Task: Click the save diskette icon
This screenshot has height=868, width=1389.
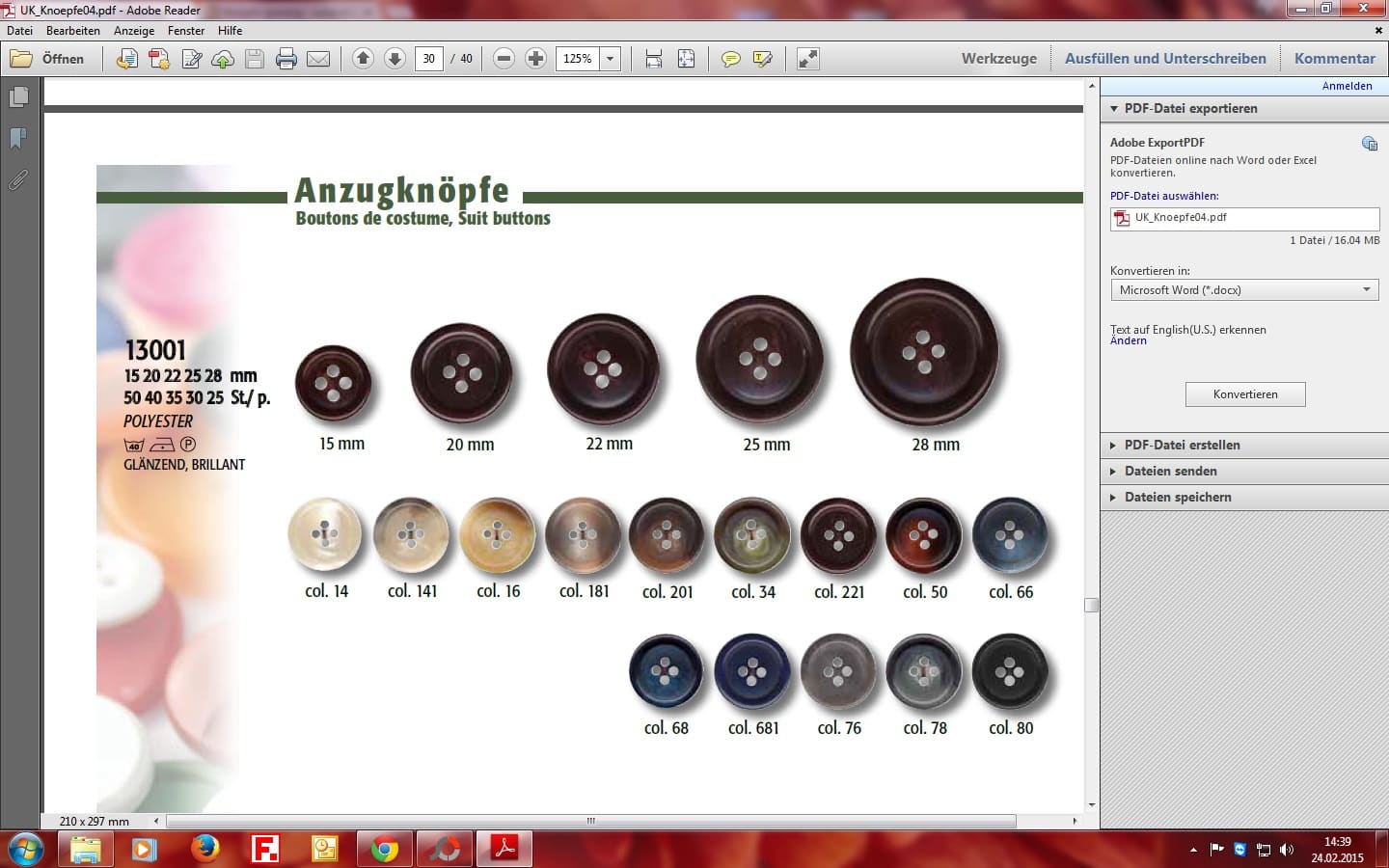Action: pos(255,59)
